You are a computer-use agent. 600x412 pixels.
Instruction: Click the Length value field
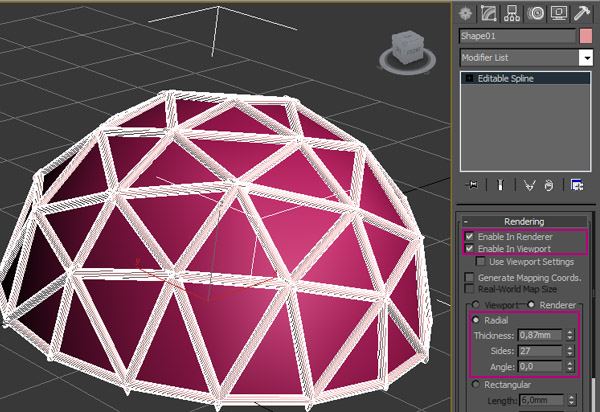click(x=541, y=400)
